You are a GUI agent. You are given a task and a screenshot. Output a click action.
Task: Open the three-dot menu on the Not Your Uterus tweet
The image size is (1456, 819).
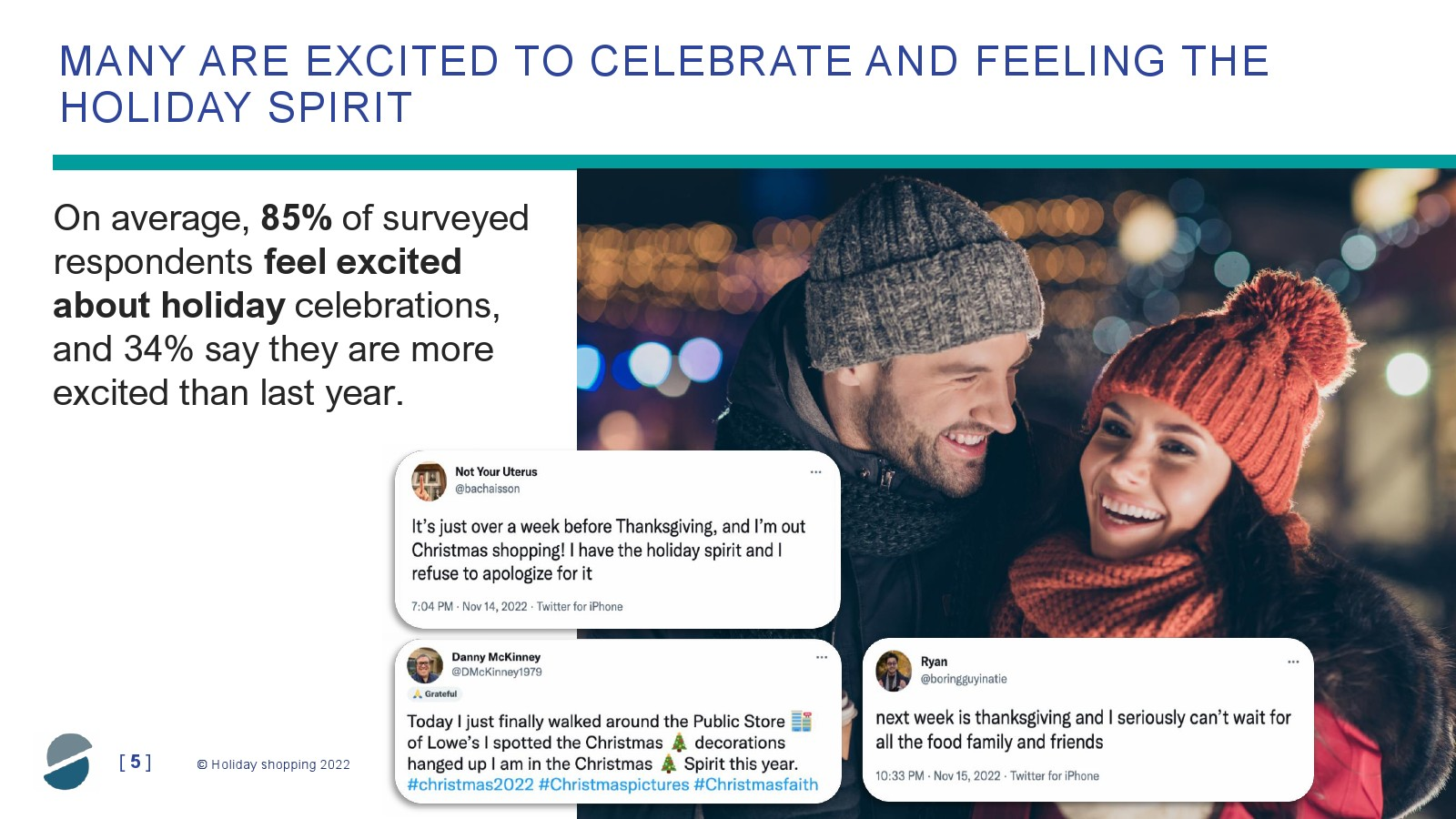815,472
